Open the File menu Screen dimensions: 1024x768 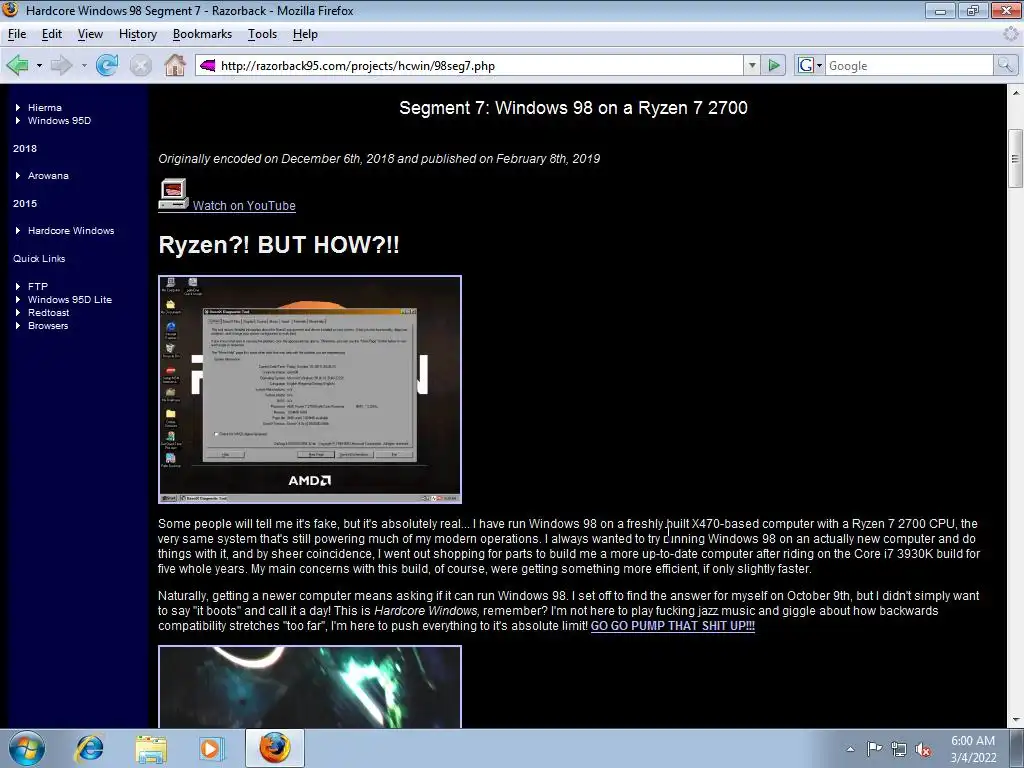[17, 34]
